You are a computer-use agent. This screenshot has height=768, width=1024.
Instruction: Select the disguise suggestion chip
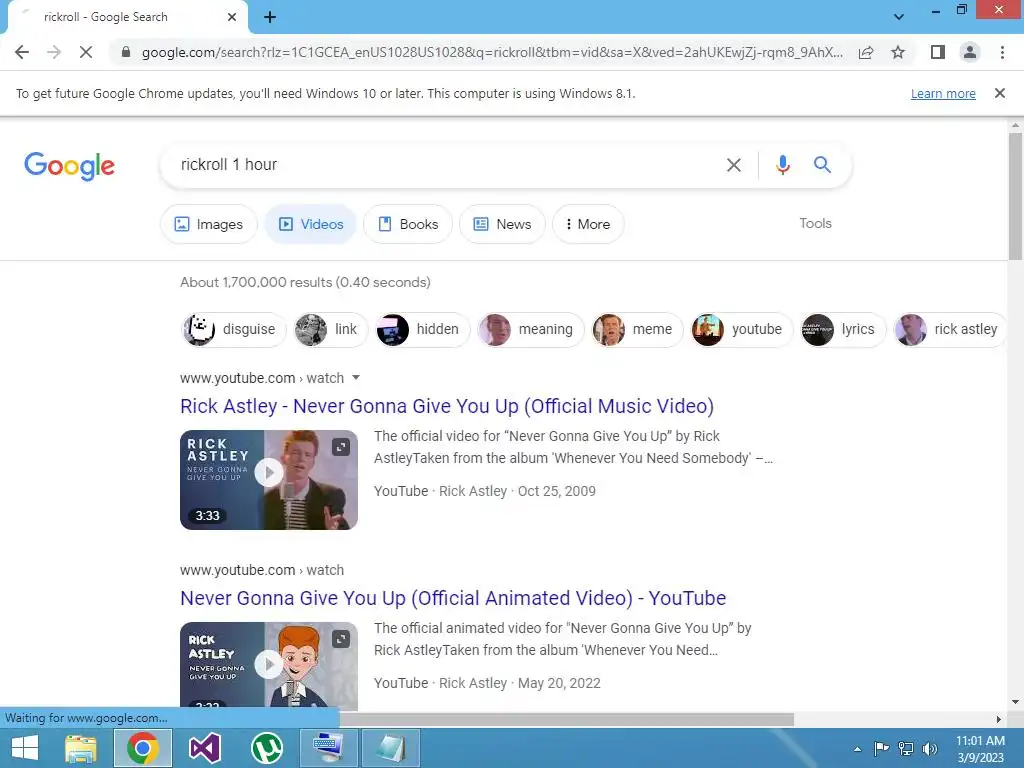click(234, 329)
